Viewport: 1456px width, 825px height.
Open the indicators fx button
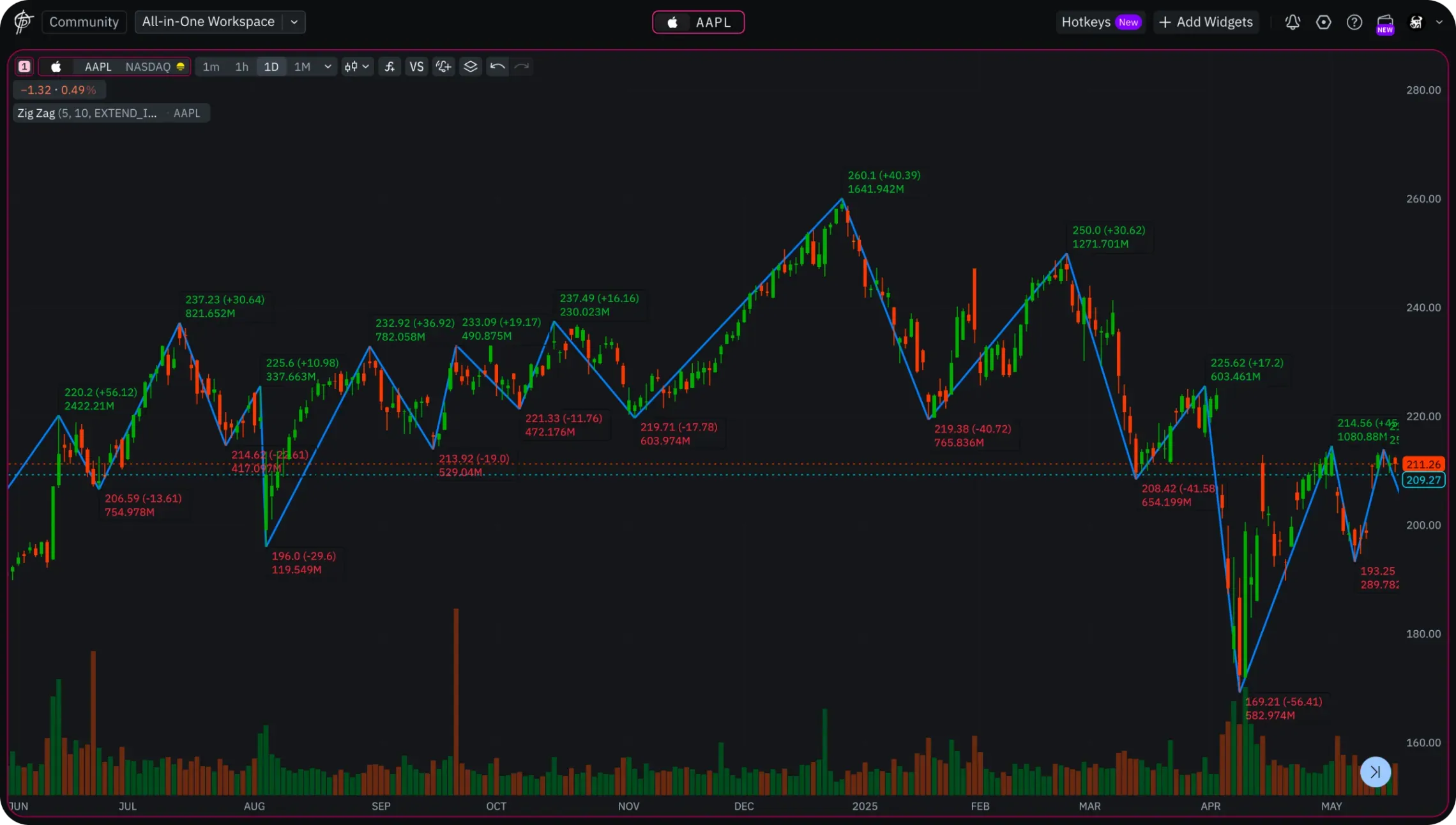click(390, 66)
